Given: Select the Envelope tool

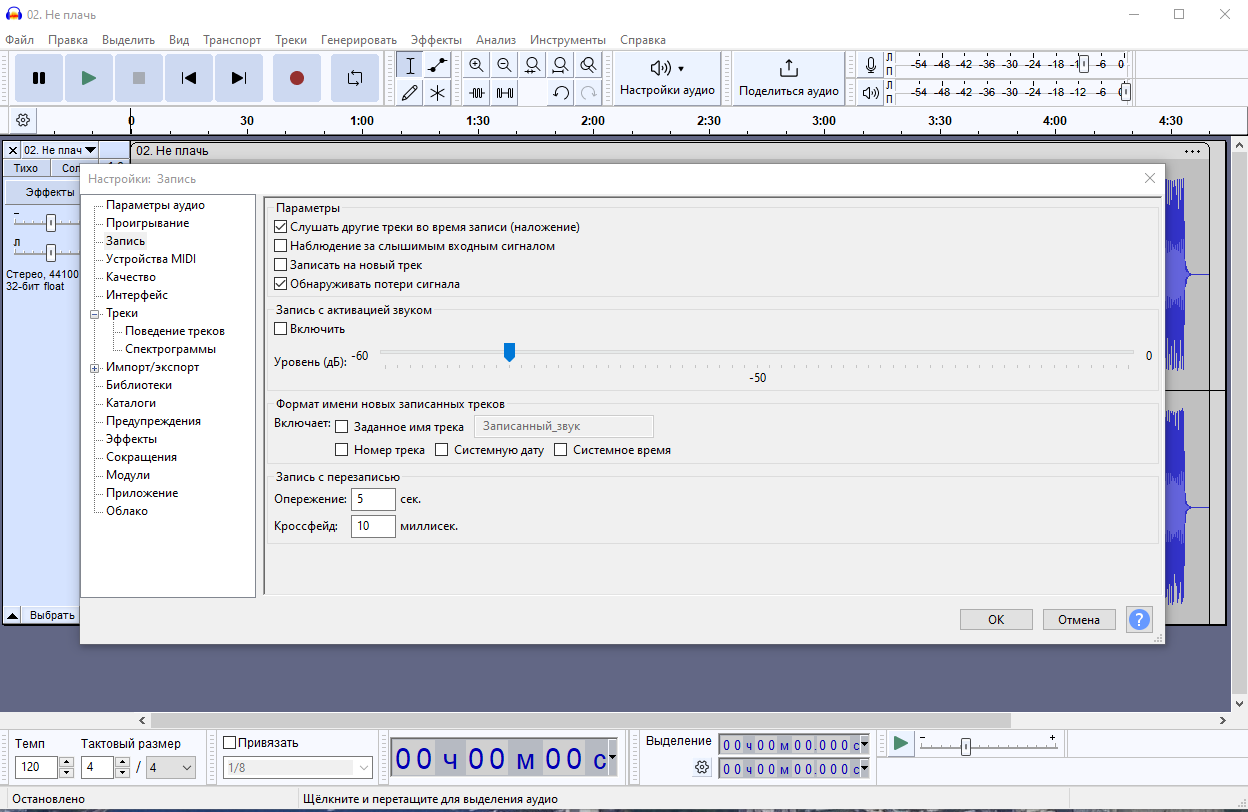Looking at the screenshot, I should click(x=437, y=65).
